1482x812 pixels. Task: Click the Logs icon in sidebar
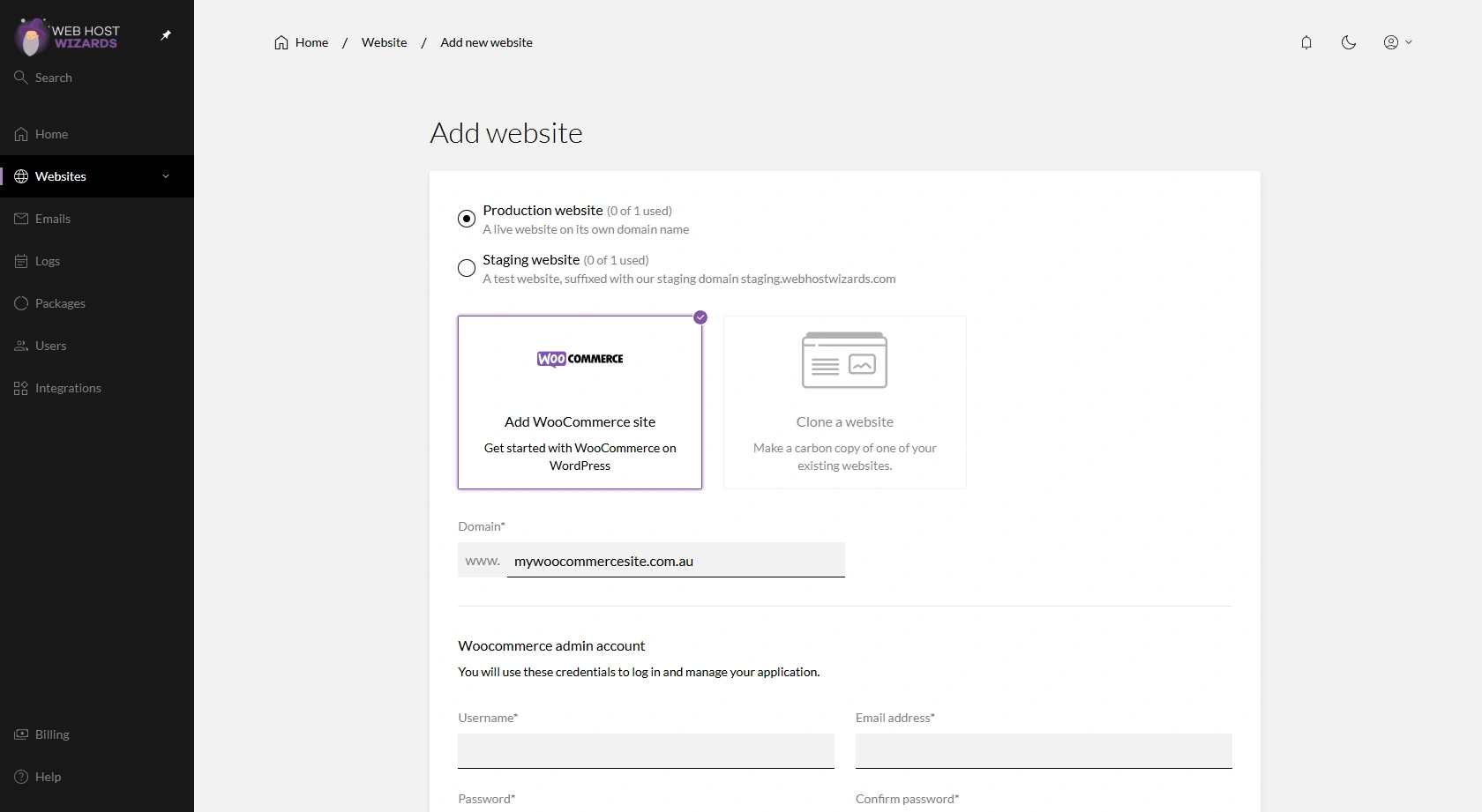21,261
